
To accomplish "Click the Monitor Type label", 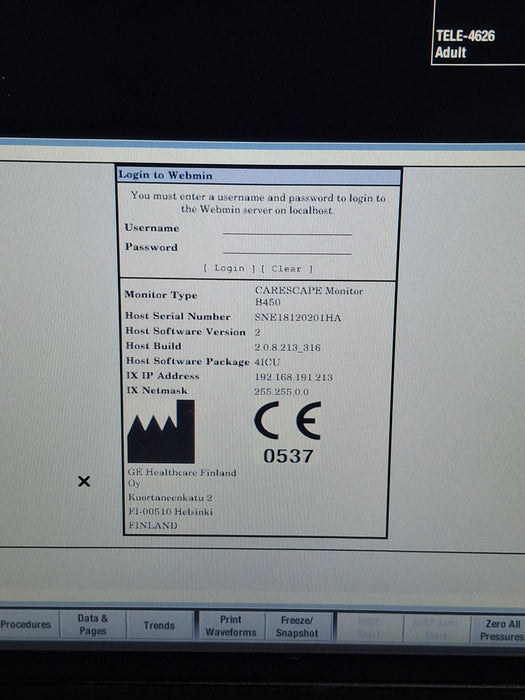I will click(x=161, y=295).
